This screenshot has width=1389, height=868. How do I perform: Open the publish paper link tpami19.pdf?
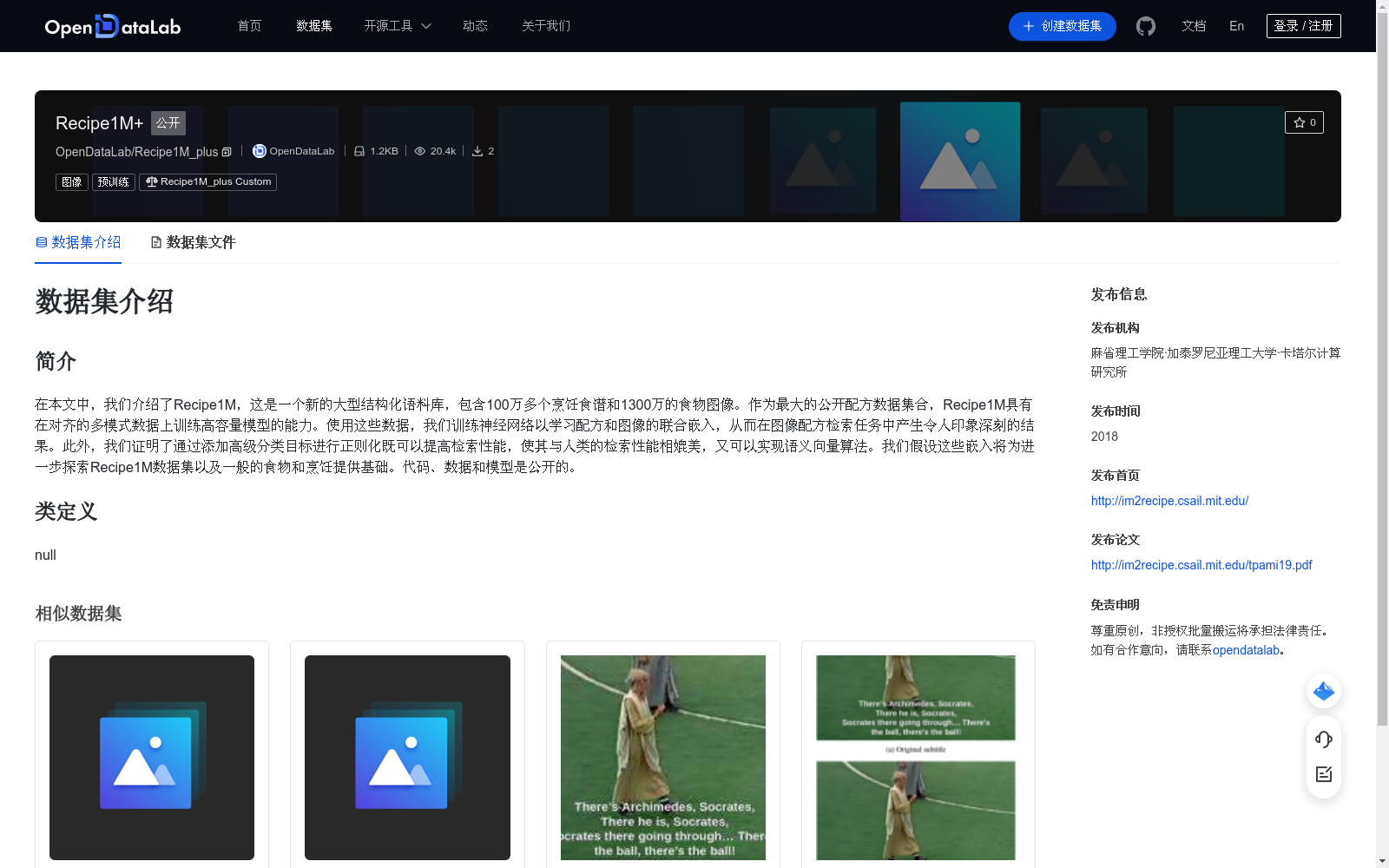point(1201,565)
